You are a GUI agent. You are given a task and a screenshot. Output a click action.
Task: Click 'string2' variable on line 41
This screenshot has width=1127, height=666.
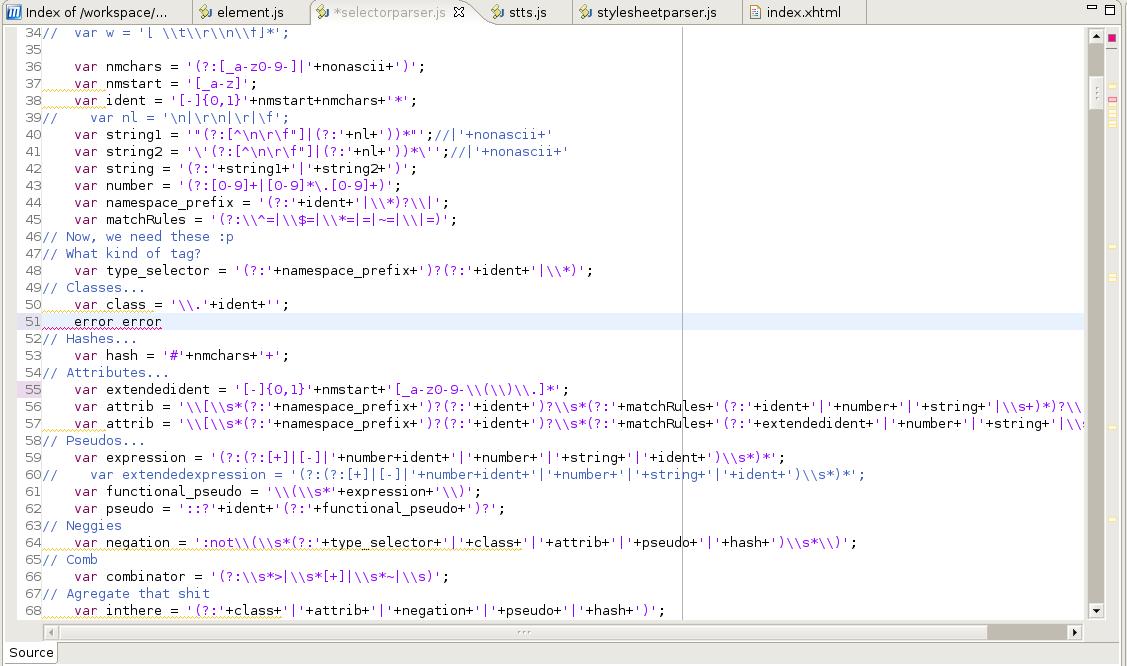pyautogui.click(x=134, y=152)
